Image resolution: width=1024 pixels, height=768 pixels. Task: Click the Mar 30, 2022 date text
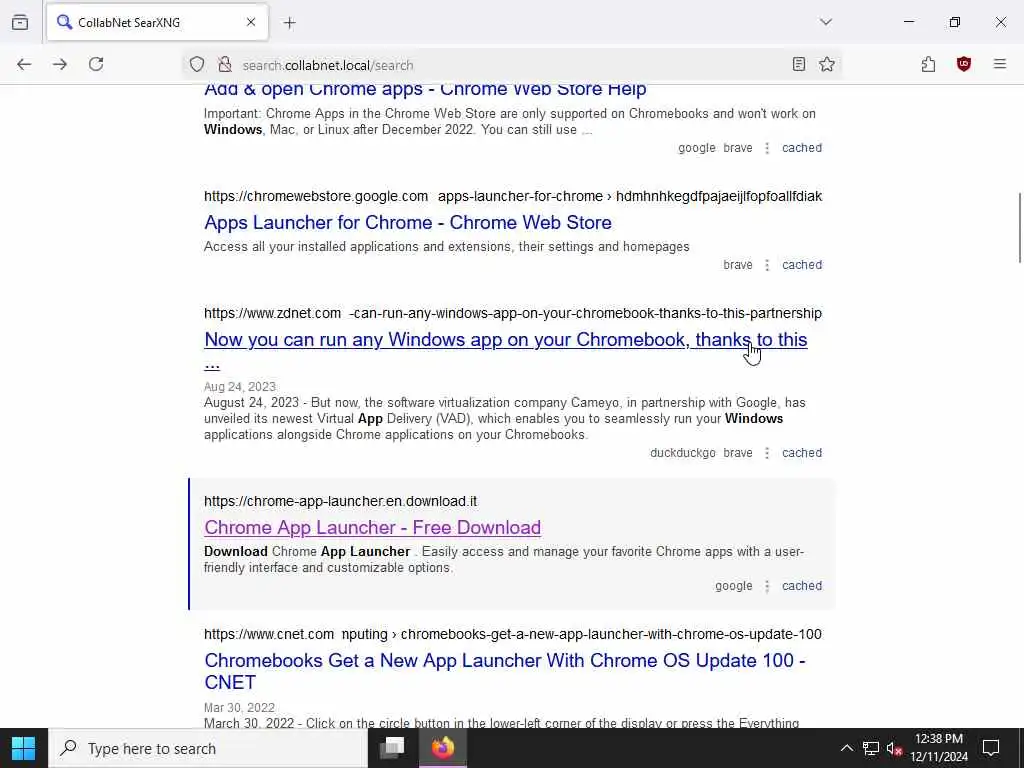[x=239, y=707]
